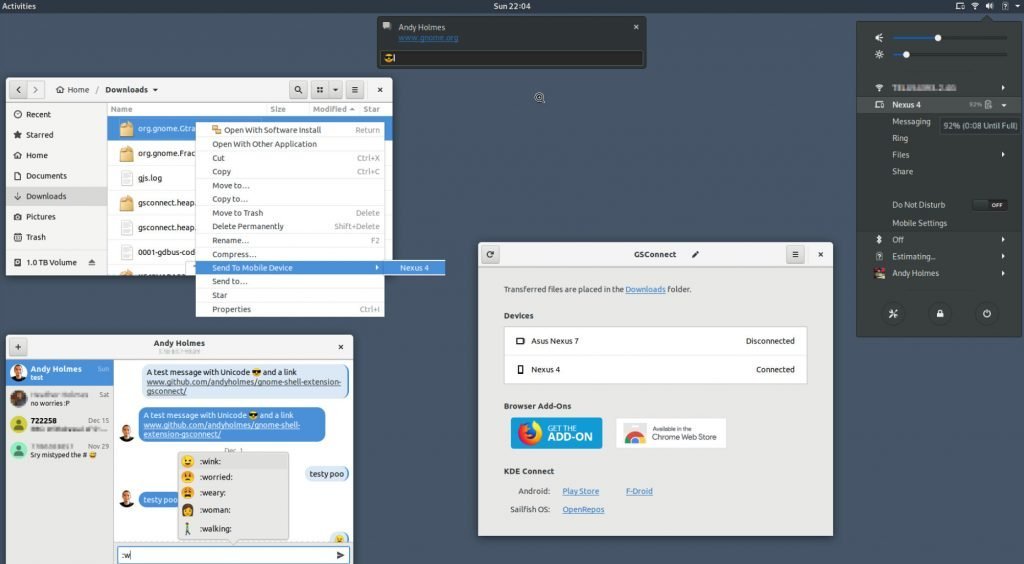Viewport: 1024px width, 564px height.
Task: Select Move to Trash menu entry
Action: (x=290, y=213)
